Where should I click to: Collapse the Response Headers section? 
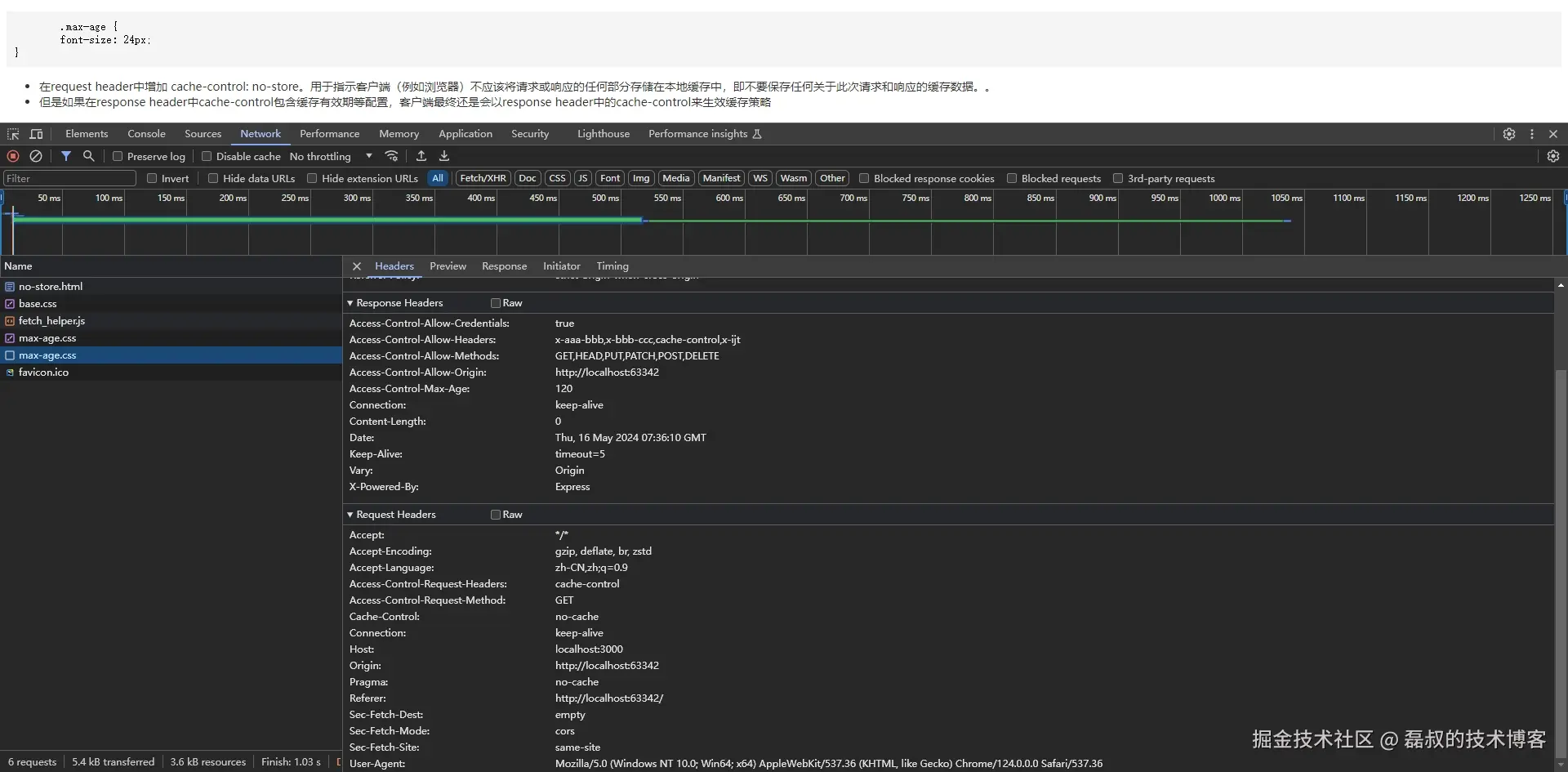(350, 303)
